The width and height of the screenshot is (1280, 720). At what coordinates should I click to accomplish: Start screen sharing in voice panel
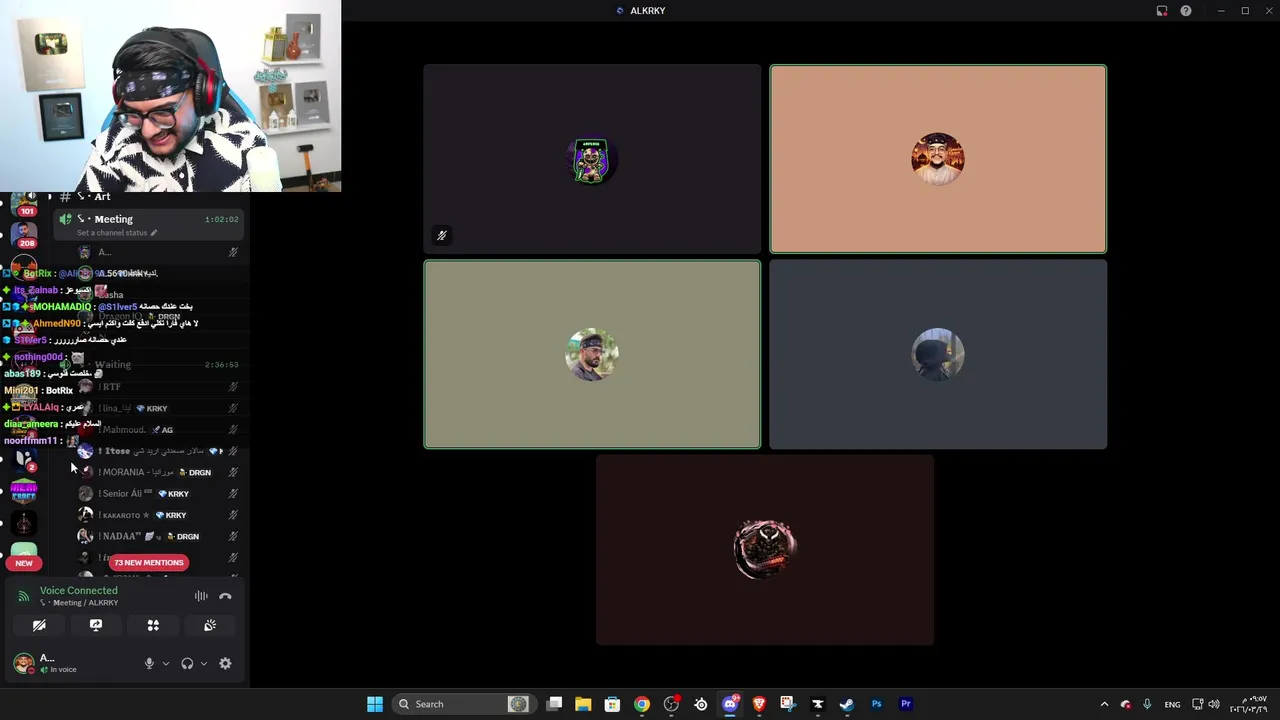96,625
